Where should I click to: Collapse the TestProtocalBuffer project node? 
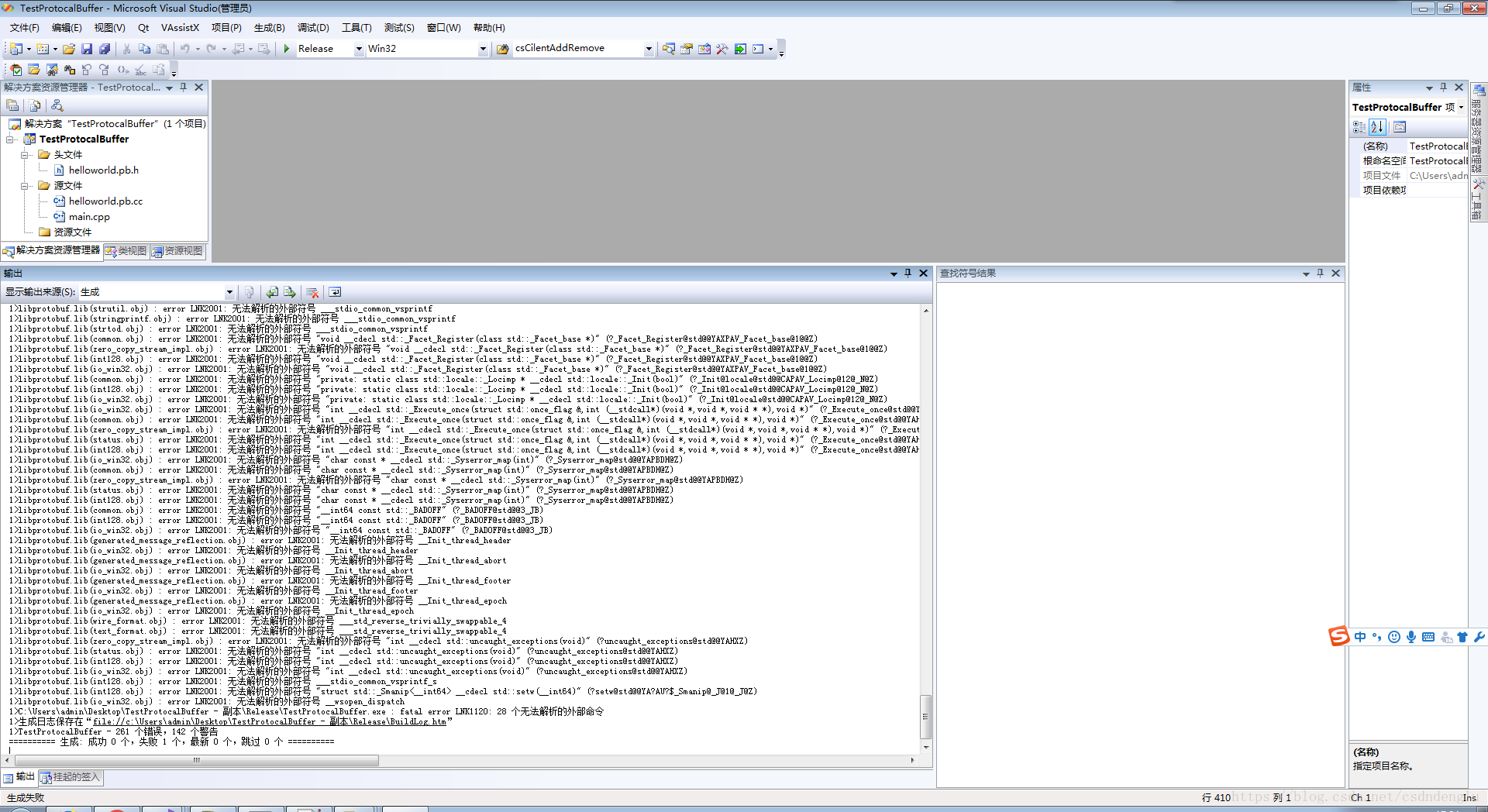11,139
